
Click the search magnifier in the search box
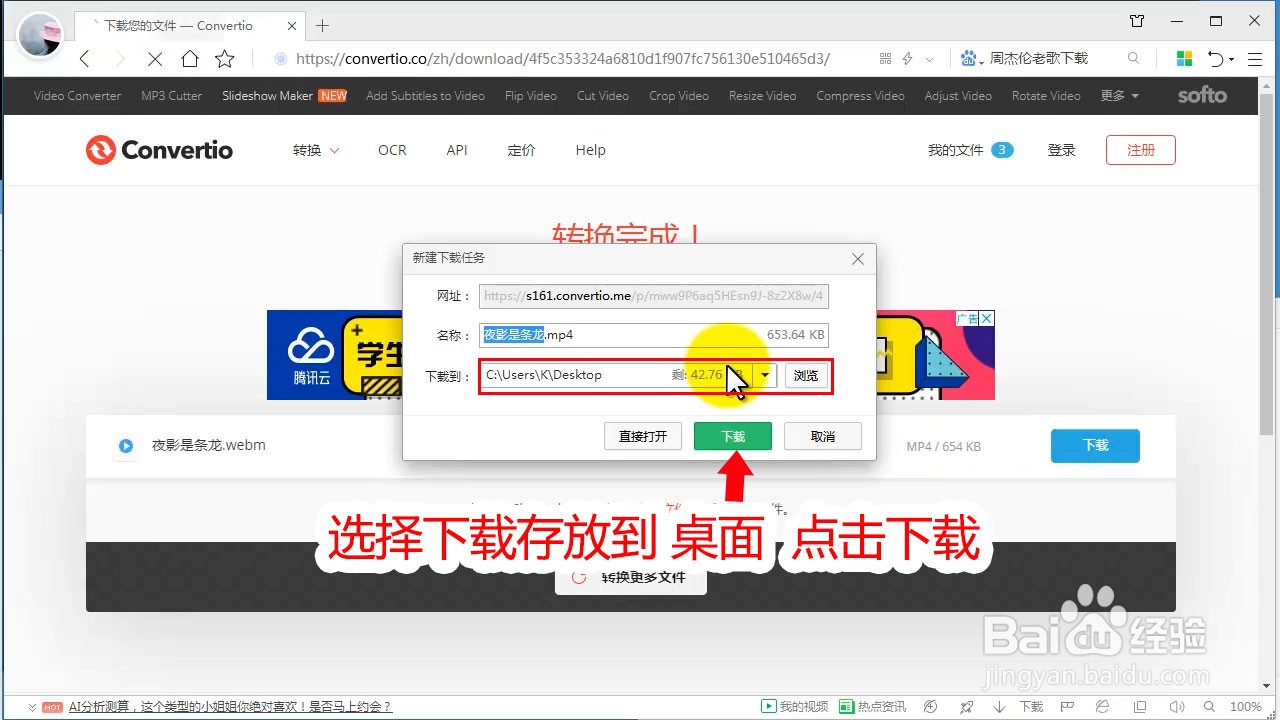click(1133, 59)
